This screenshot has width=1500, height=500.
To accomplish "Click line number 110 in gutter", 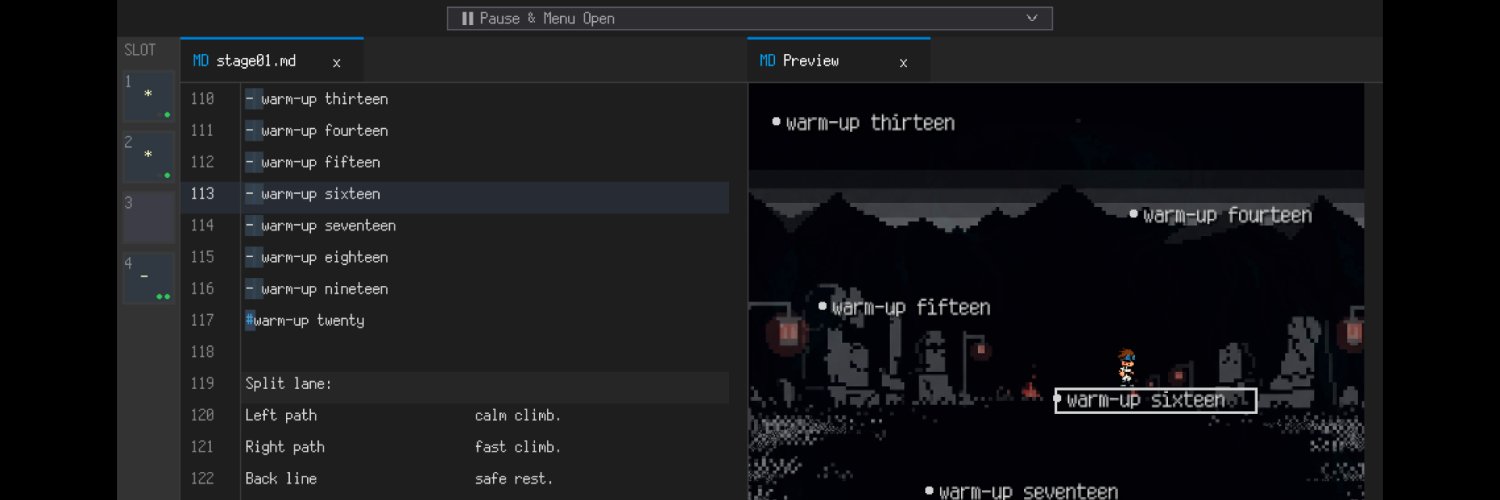I will (202, 99).
